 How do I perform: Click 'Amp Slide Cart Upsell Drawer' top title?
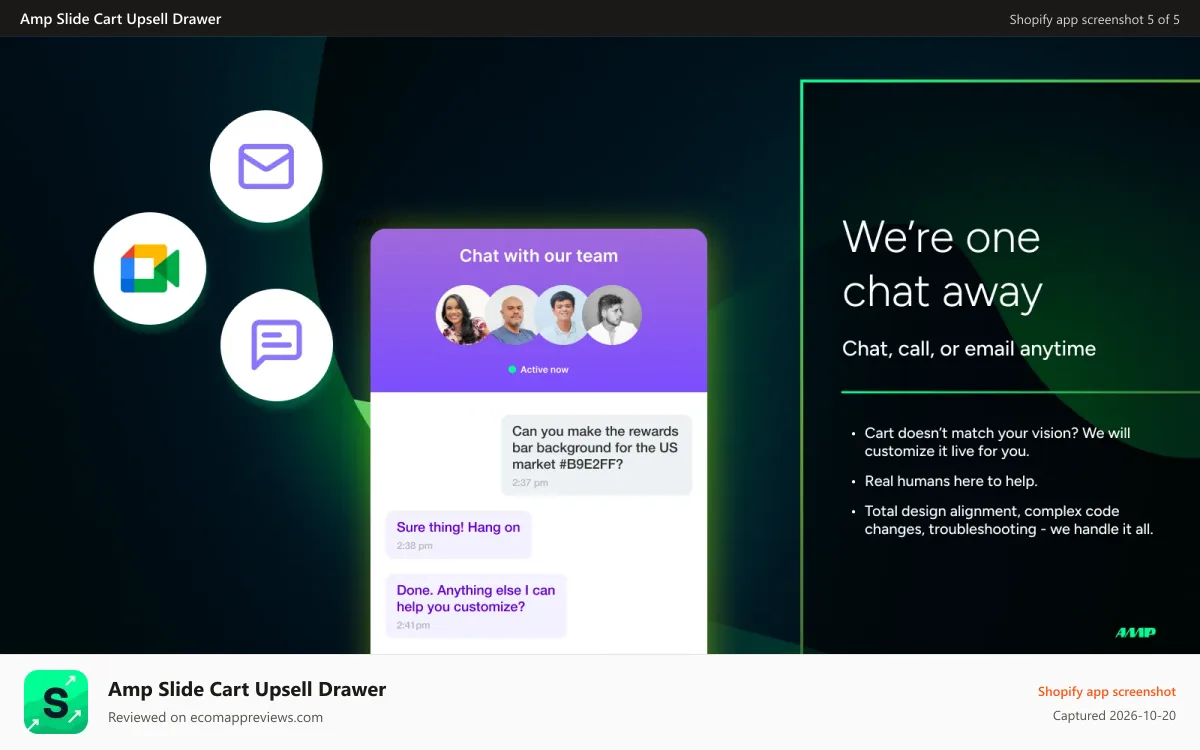pos(121,19)
